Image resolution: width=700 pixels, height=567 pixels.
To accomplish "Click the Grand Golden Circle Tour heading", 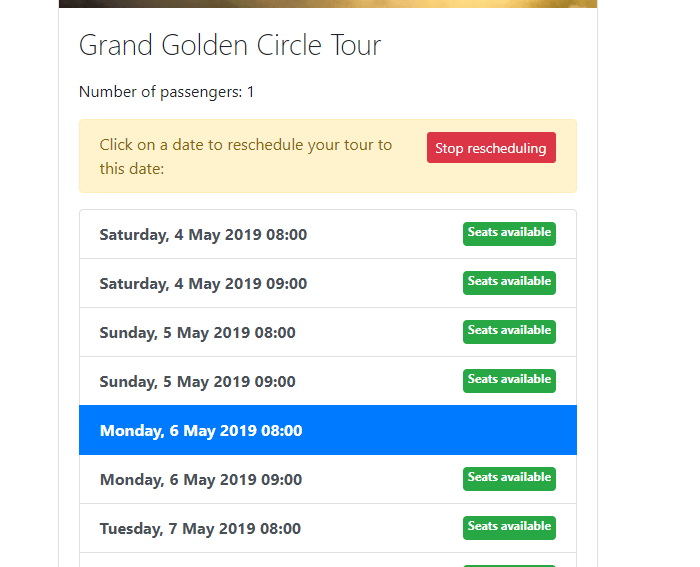I will [230, 45].
